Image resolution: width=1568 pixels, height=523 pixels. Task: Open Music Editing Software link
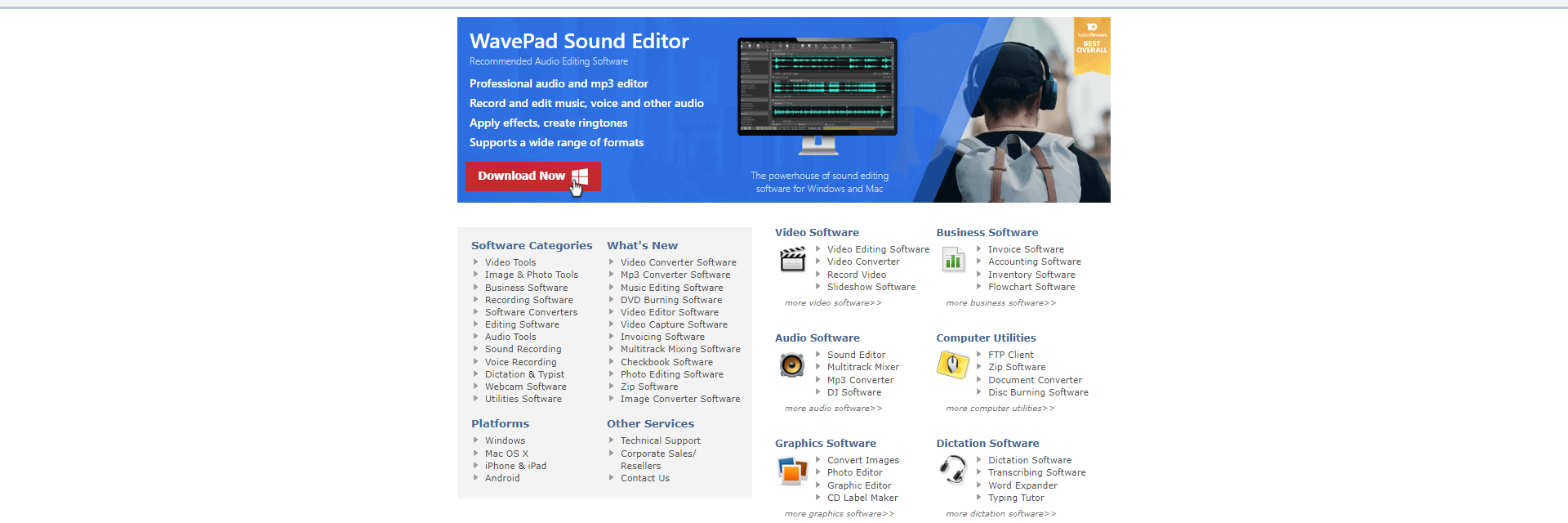(x=671, y=288)
